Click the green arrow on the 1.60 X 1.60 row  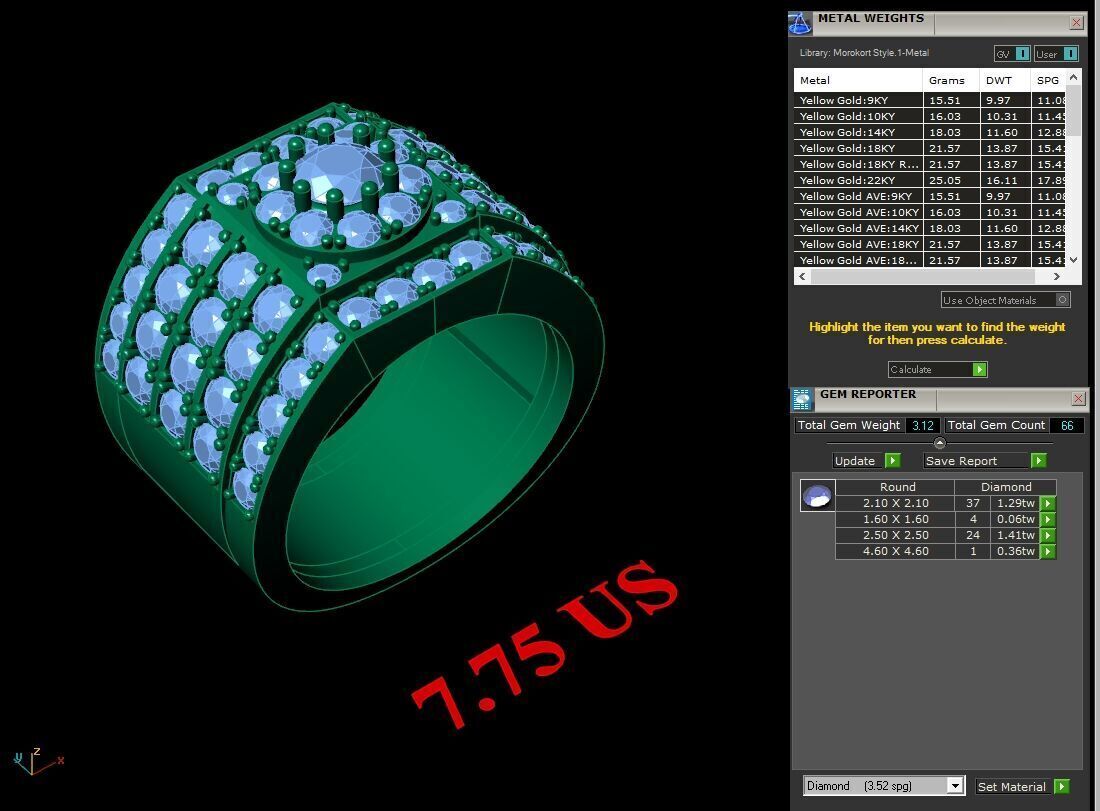(1047, 519)
